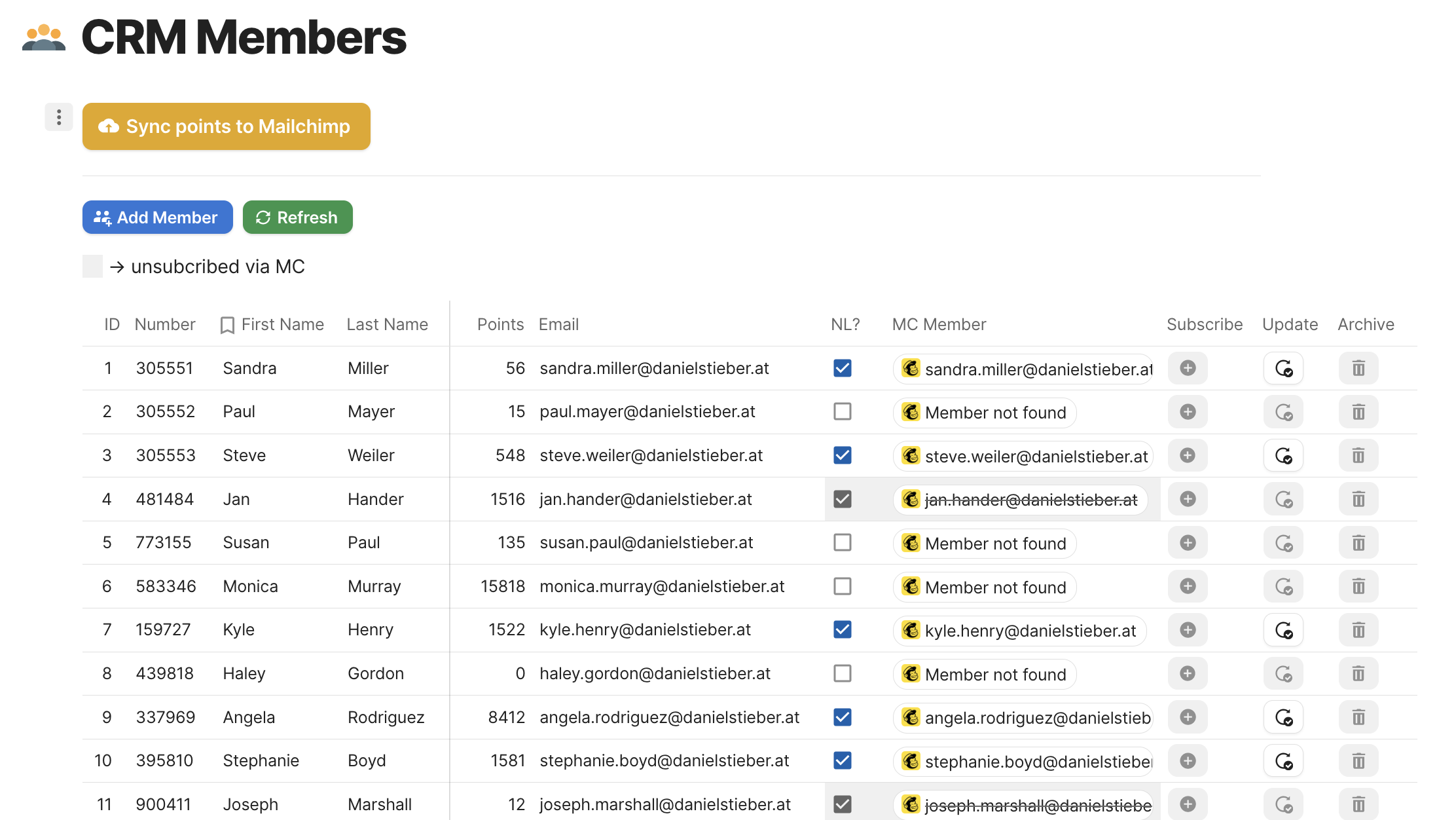
Task: Open Mailchimp chip for Kyle Henry email
Action: (1020, 631)
